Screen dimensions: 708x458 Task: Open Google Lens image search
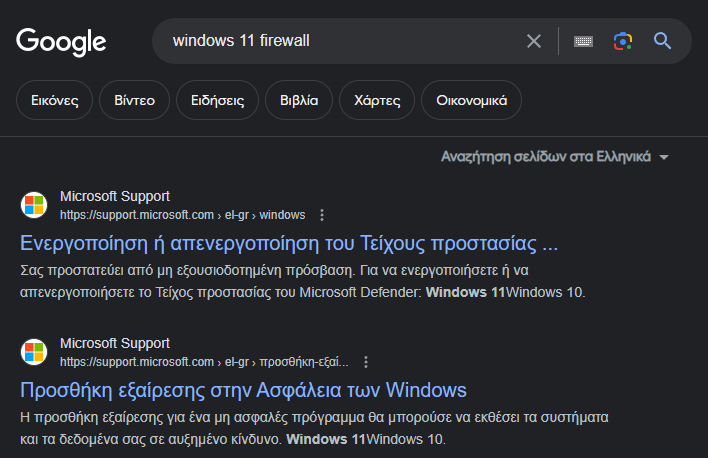623,41
